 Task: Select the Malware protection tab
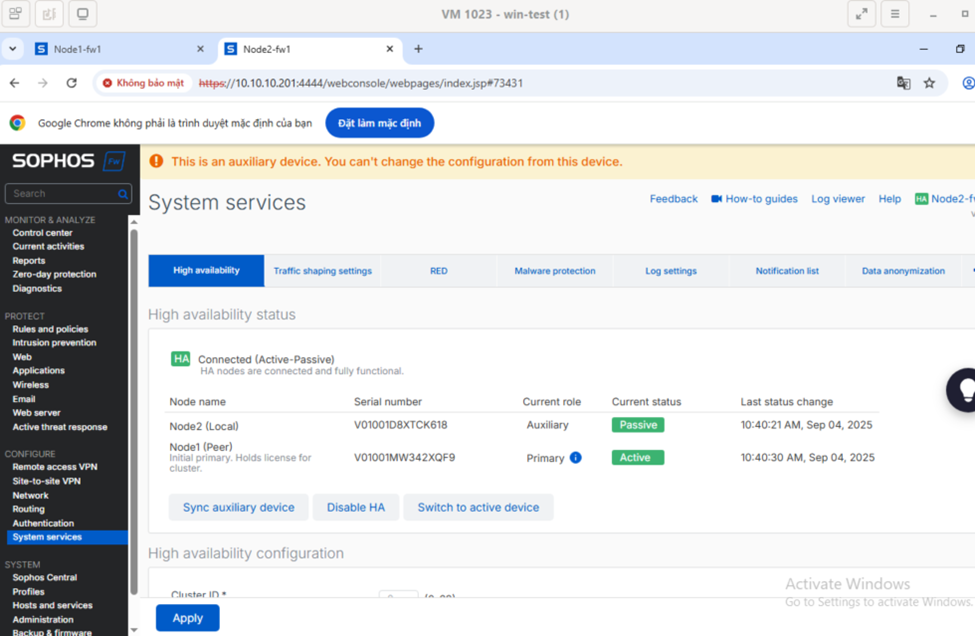554,271
